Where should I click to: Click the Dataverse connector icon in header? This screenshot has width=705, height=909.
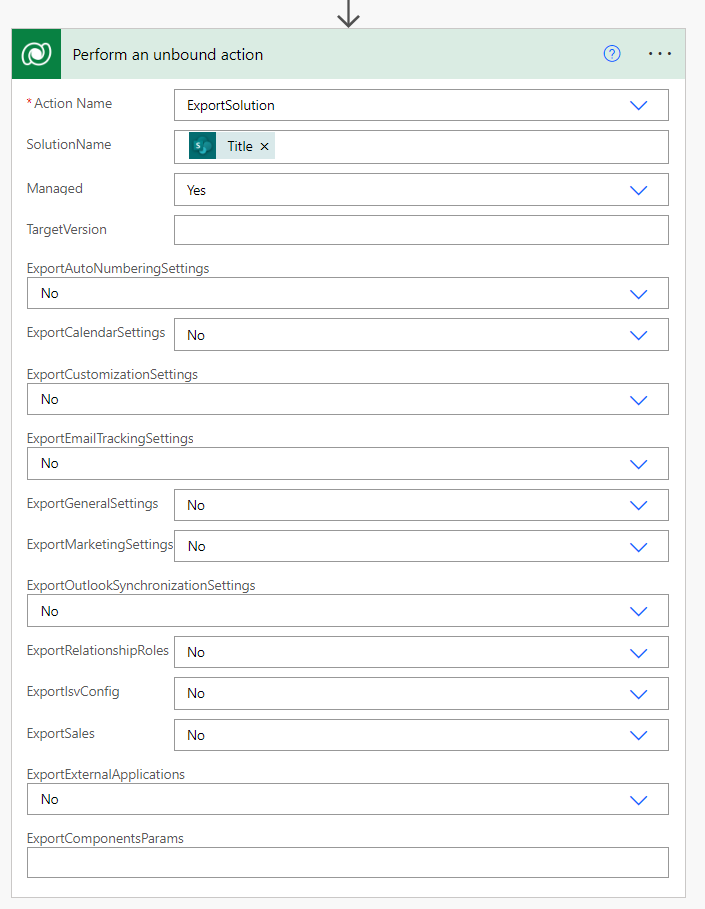pyautogui.click(x=37, y=54)
